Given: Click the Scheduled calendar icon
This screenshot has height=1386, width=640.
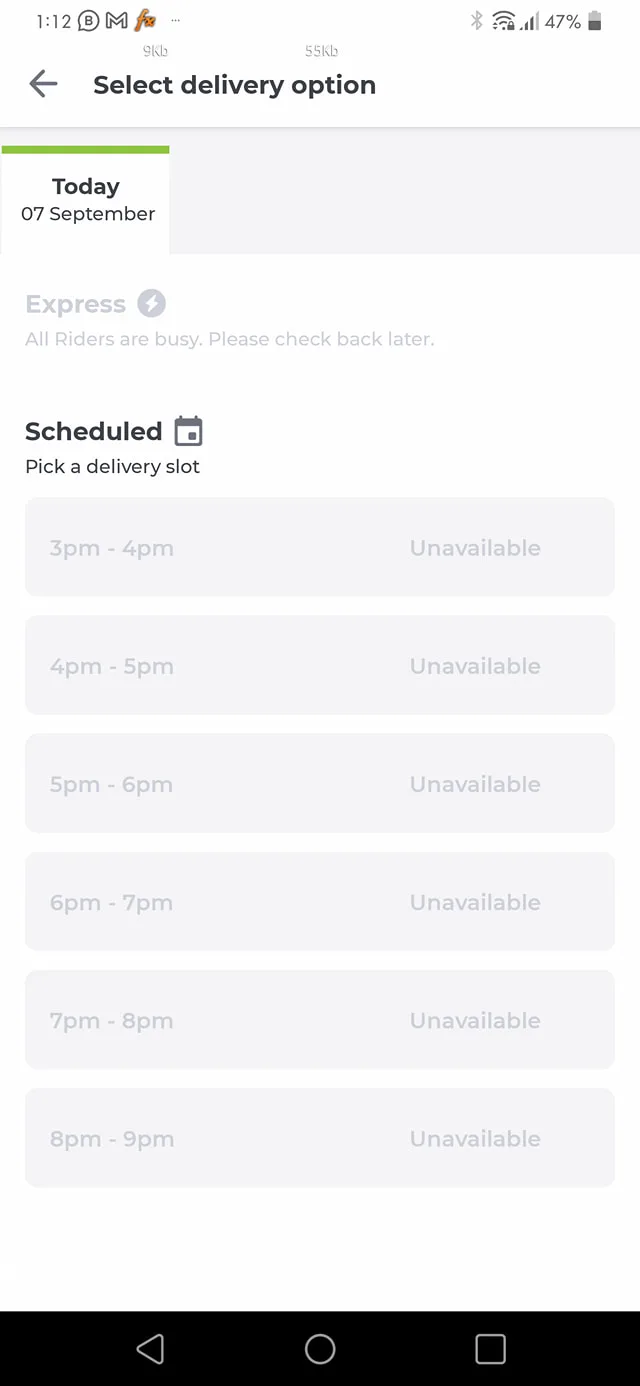Looking at the screenshot, I should coord(188,431).
